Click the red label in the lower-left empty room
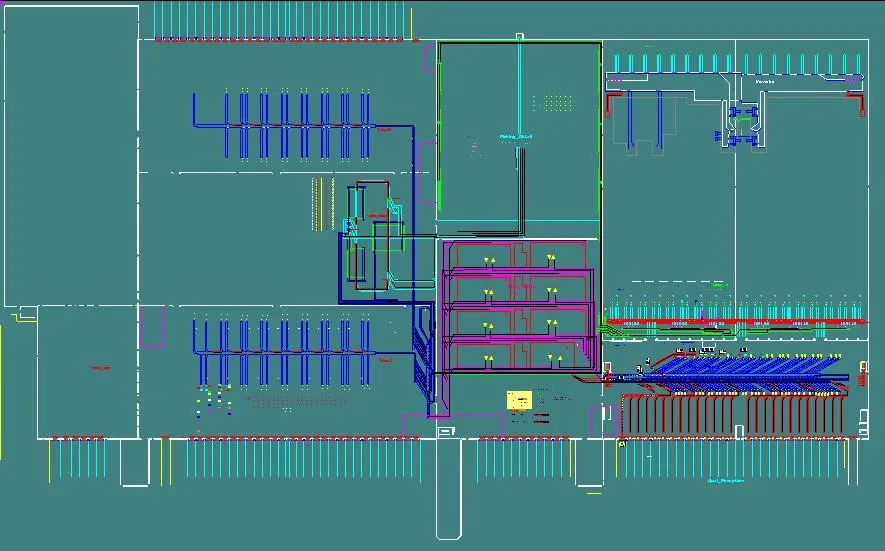Viewport: 885px width, 551px height. pyautogui.click(x=101, y=368)
